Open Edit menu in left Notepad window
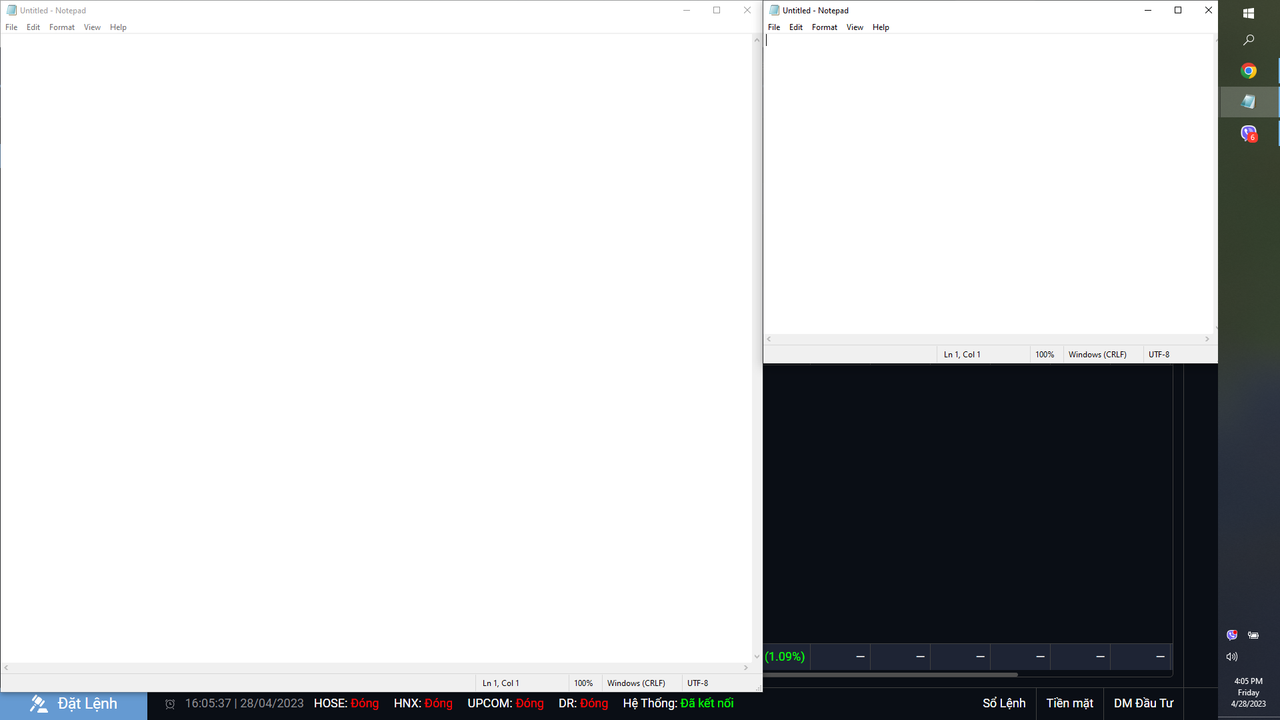The width and height of the screenshot is (1280, 720). (x=33, y=27)
